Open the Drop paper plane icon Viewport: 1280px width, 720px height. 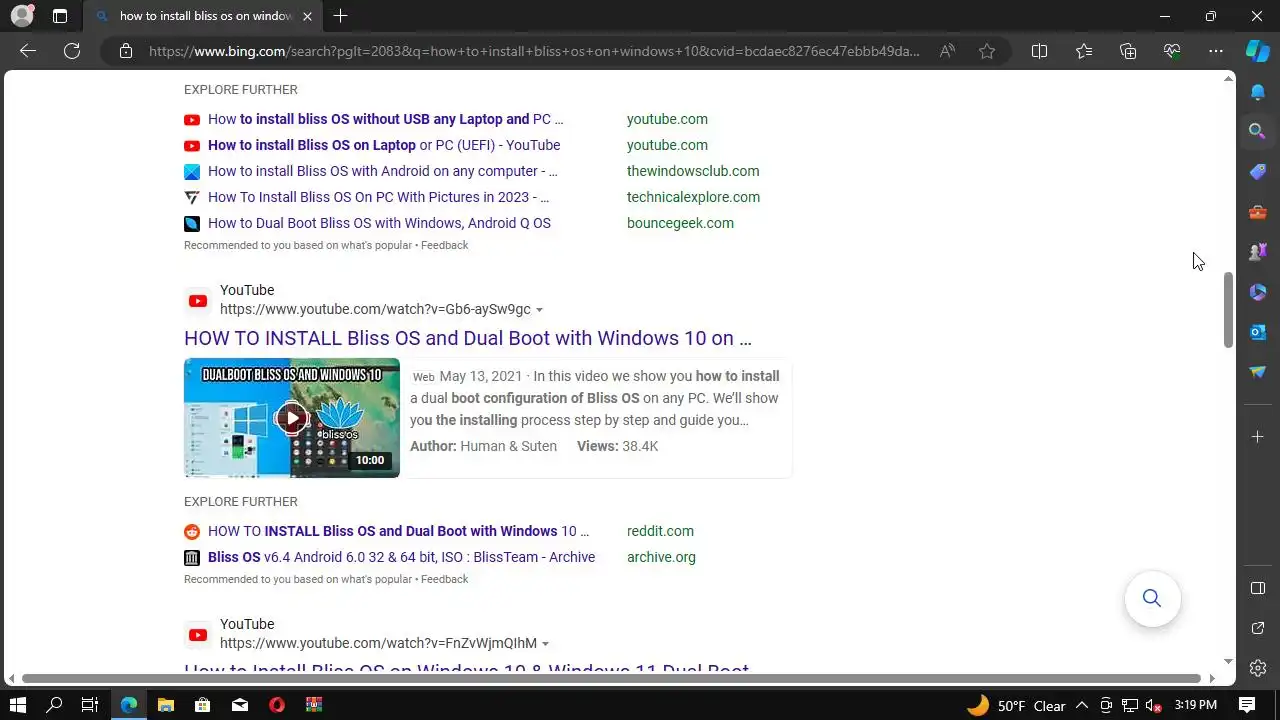[x=1258, y=372]
